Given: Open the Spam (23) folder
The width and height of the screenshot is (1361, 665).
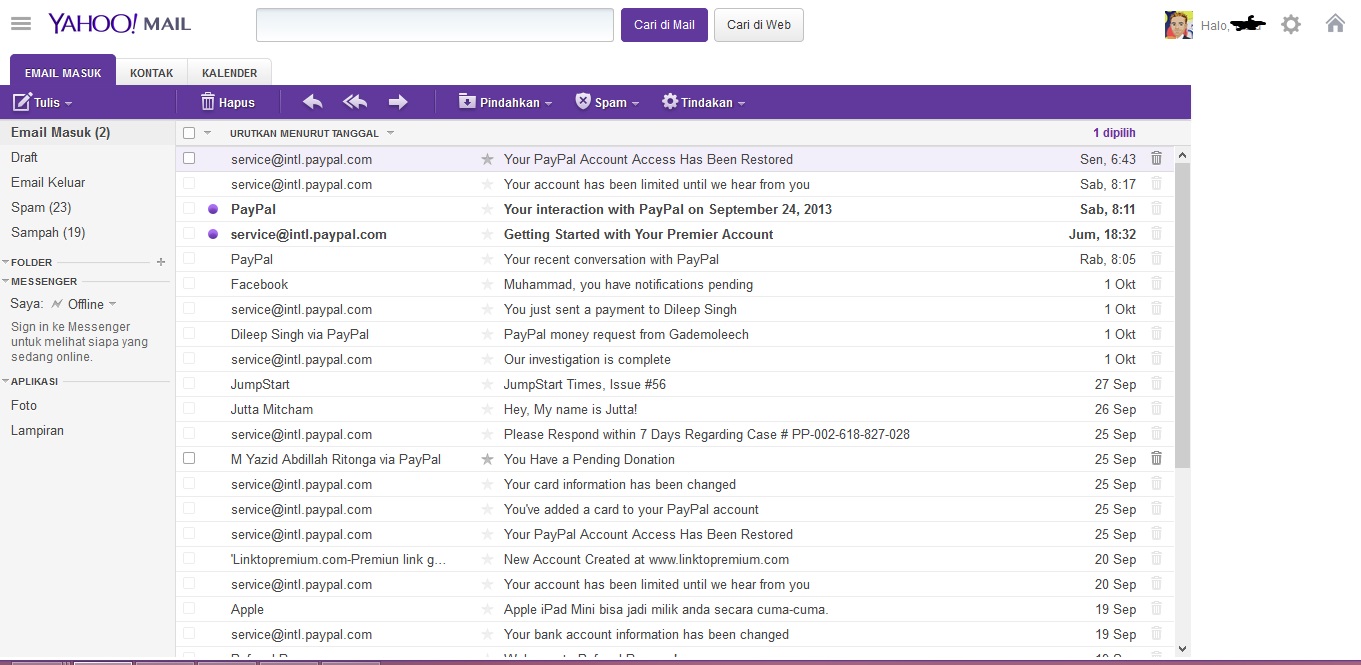Looking at the screenshot, I should (41, 207).
